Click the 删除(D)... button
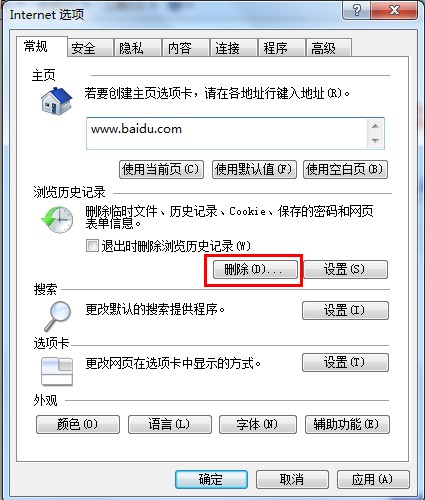Viewport: 425px width, 500px height. [255, 269]
